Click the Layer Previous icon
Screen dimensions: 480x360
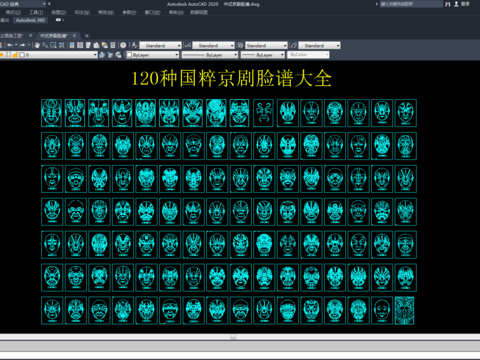tap(110, 55)
